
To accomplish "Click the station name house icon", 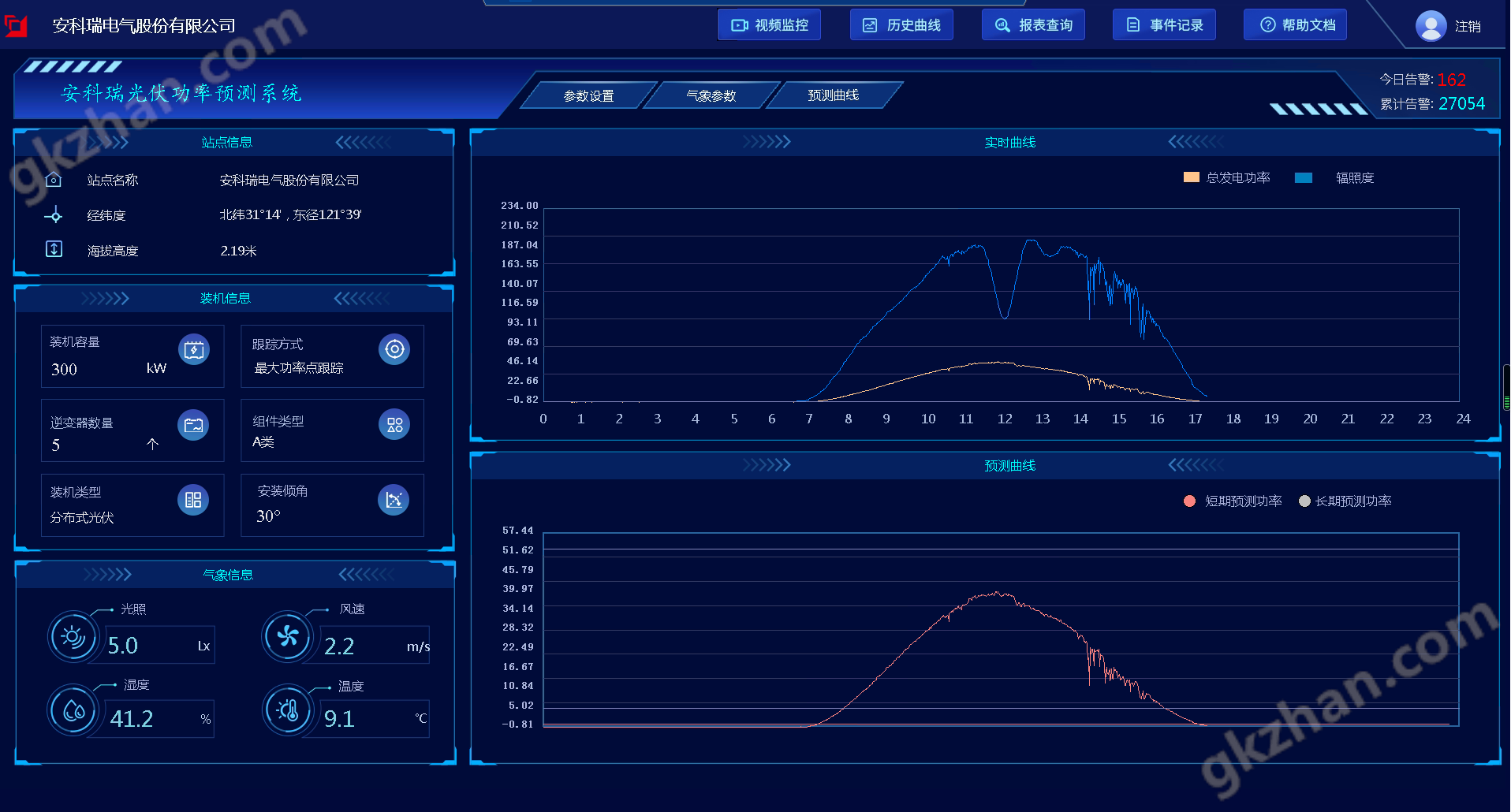I will click(x=54, y=180).
